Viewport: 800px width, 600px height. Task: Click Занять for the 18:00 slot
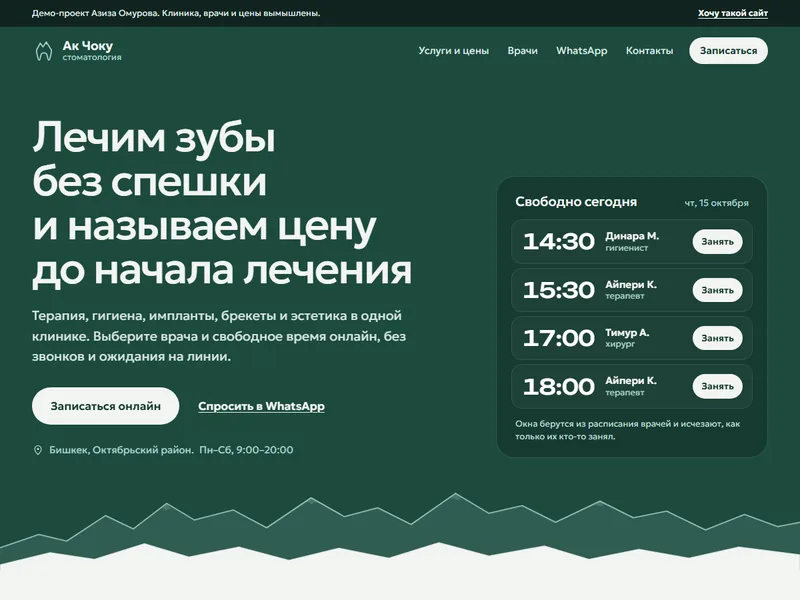[717, 386]
